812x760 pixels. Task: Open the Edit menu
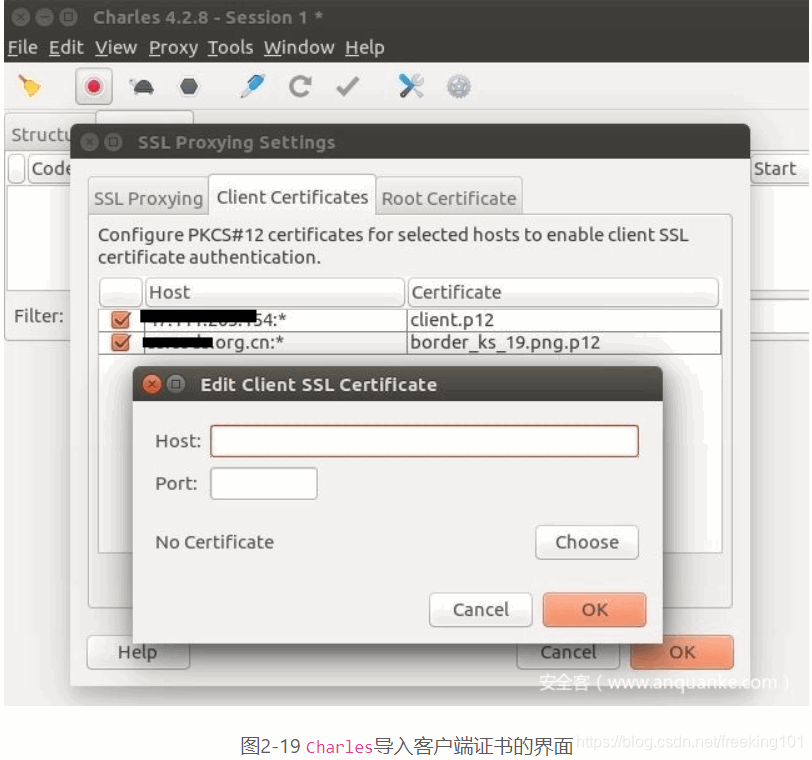pos(66,48)
